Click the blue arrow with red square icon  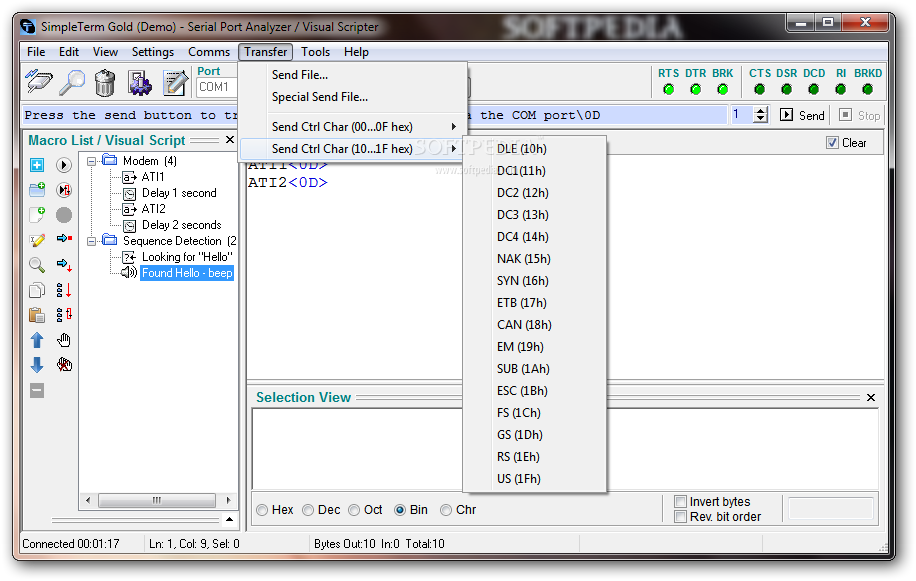(x=64, y=238)
